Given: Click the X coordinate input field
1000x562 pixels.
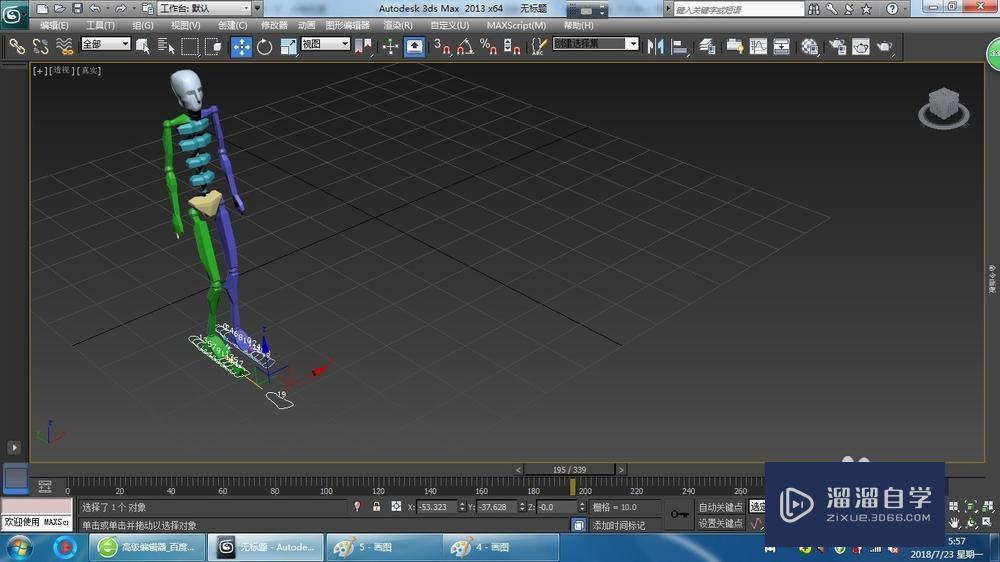Looking at the screenshot, I should (437, 507).
